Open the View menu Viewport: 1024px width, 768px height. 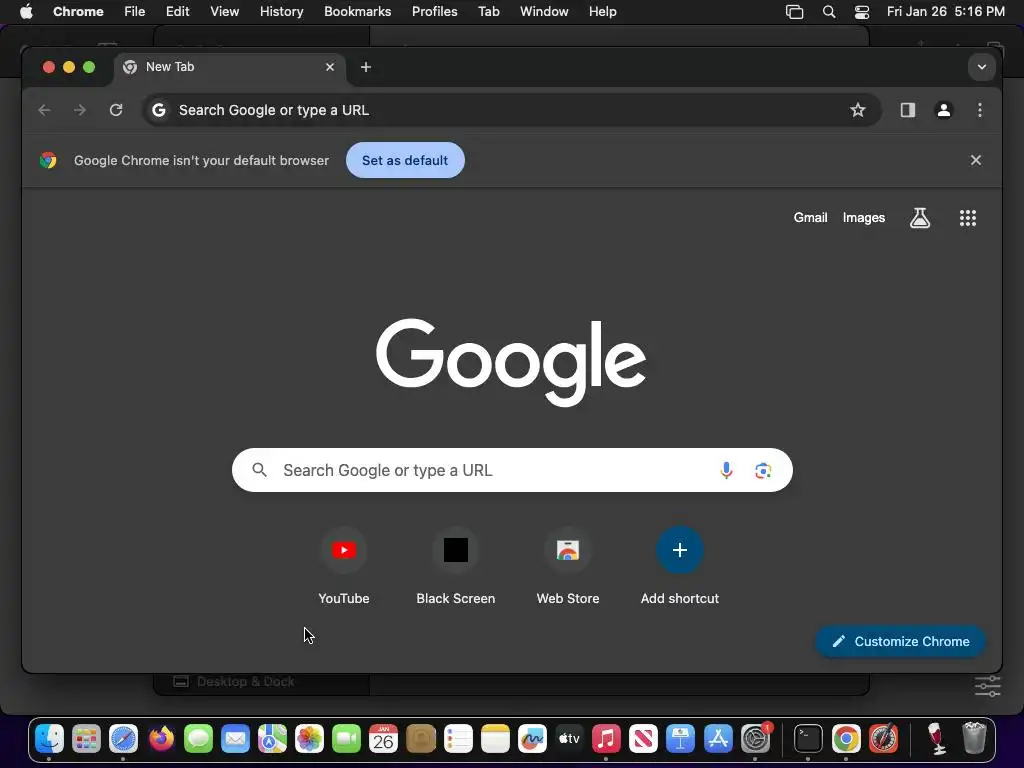[224, 11]
